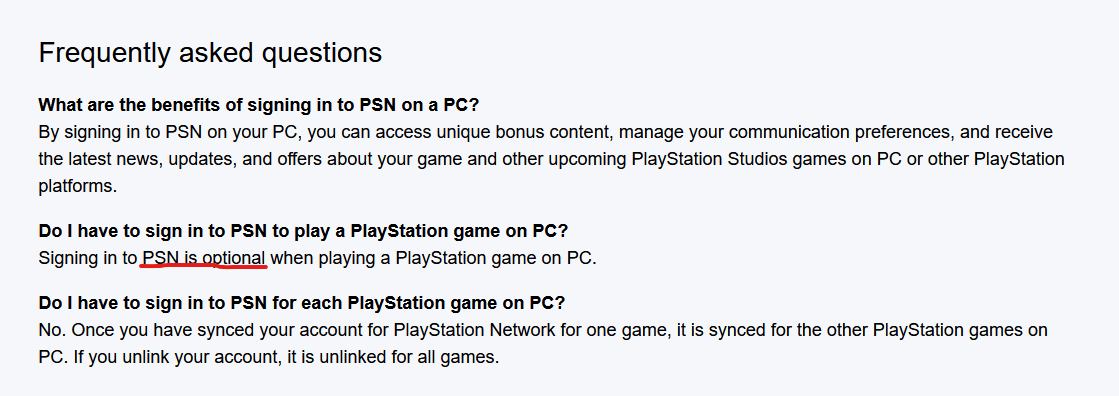1119x396 pixels.
Task: Click the question about PSN sign-in benefits
Action: pyautogui.click(x=258, y=105)
